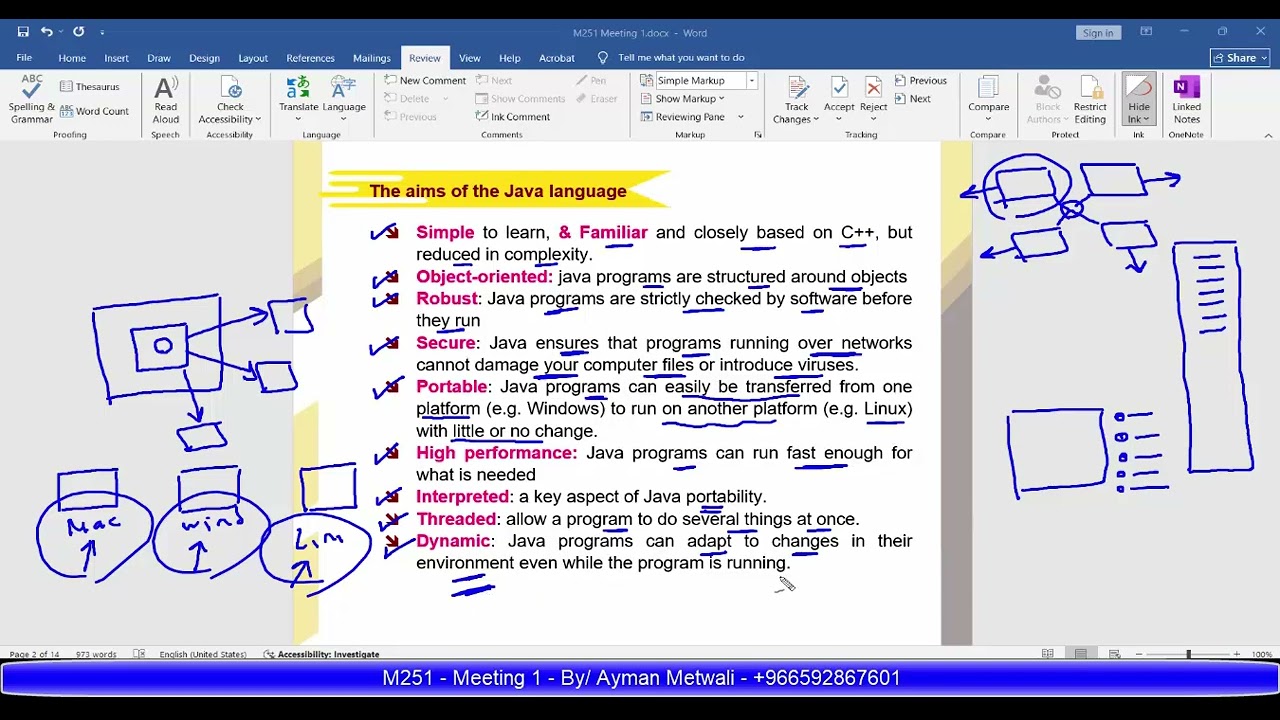The image size is (1280, 720).
Task: Click 973 words in status bar
Action: click(x=96, y=654)
